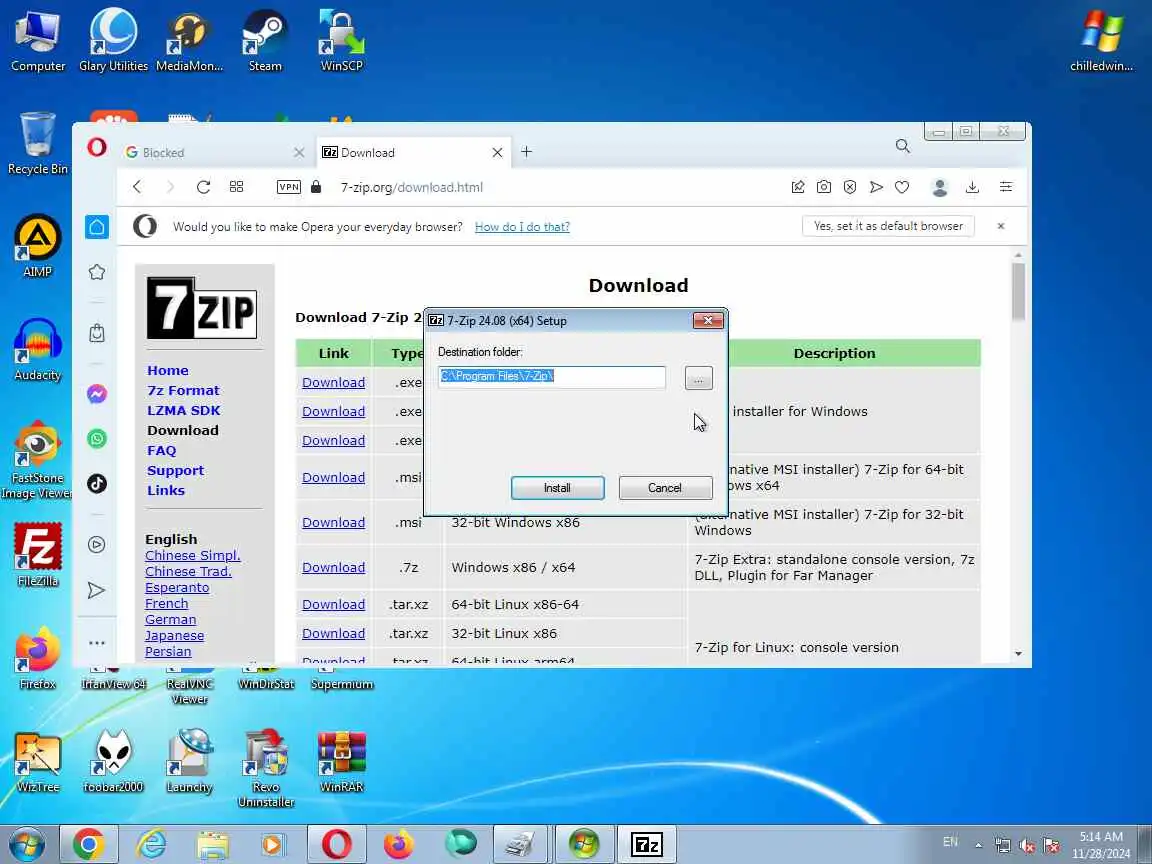The height and width of the screenshot is (864, 1152).
Task: Cancel the 7-Zip Setup dialog
Action: point(665,488)
